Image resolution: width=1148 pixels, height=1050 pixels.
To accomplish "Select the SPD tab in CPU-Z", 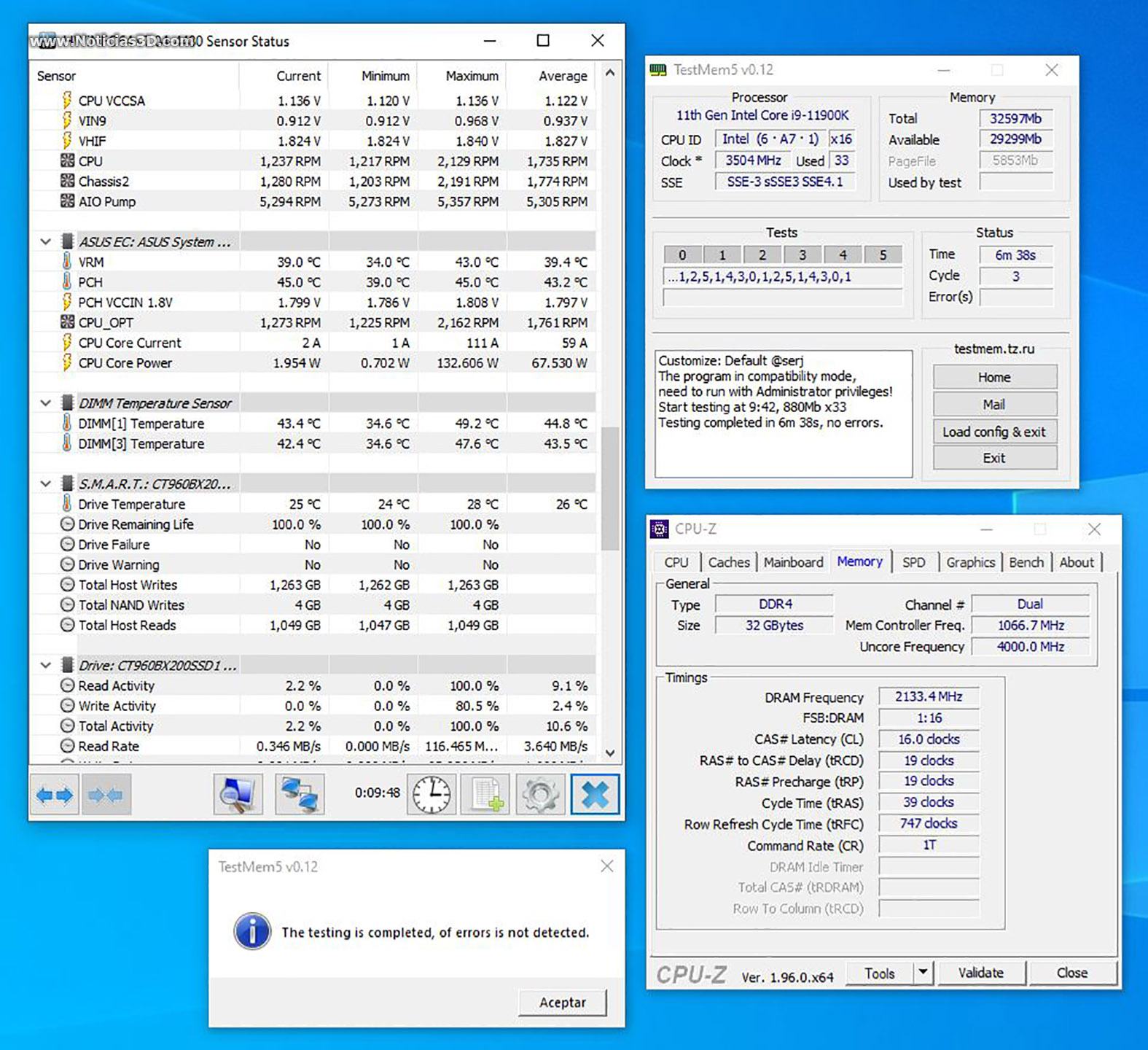I will point(914,562).
